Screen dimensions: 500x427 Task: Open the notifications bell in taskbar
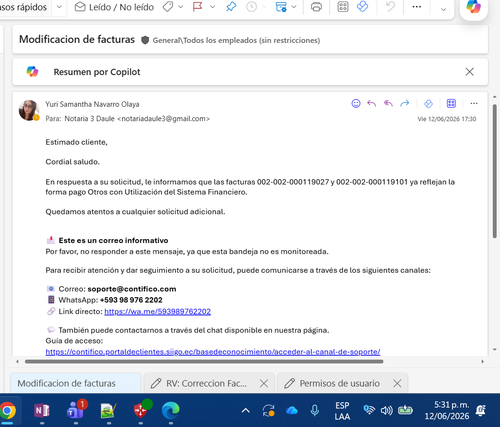(481, 411)
